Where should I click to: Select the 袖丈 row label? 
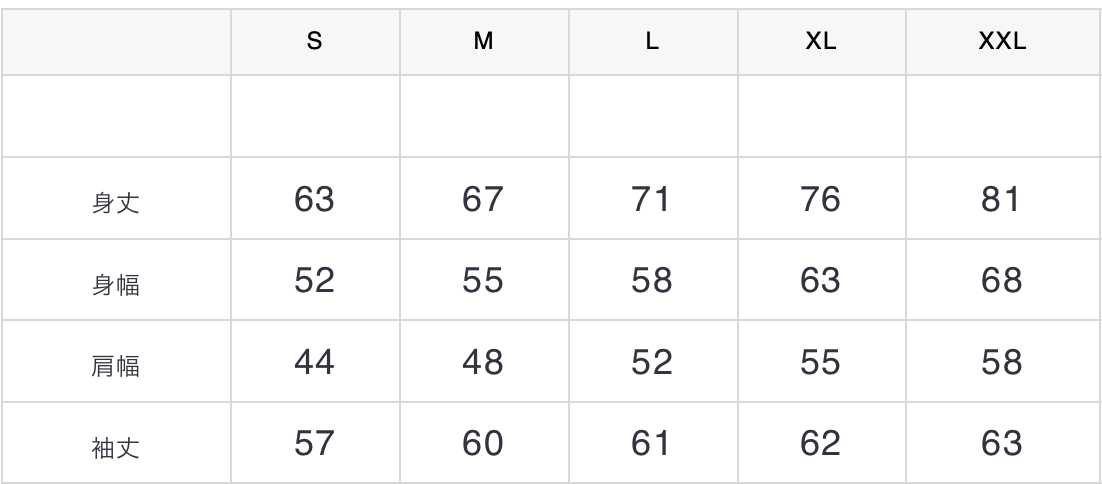115,447
